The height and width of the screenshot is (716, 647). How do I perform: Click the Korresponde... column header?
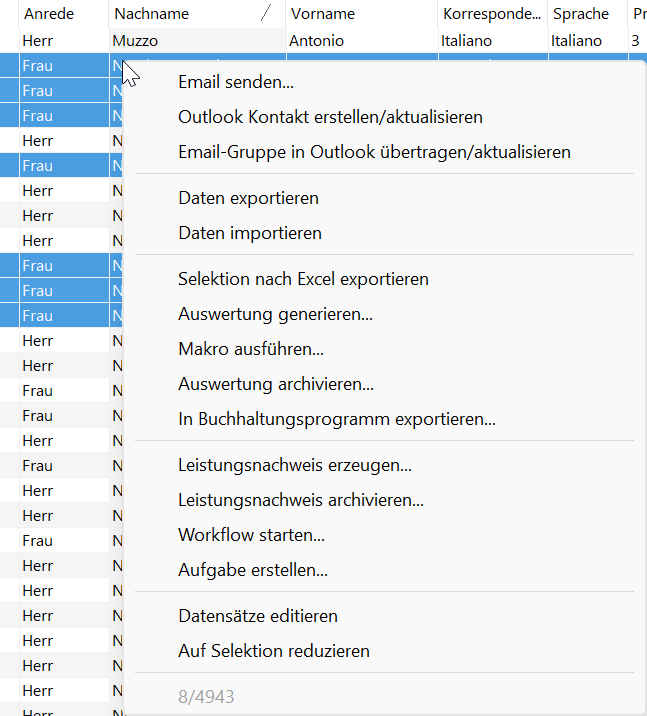(x=493, y=14)
